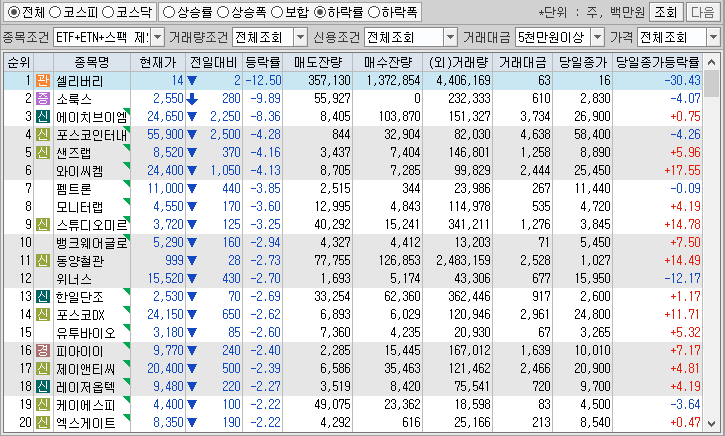Viewport: 725px width, 436px height.
Task: Click the scrollbar up arrow
Action: [712, 62]
